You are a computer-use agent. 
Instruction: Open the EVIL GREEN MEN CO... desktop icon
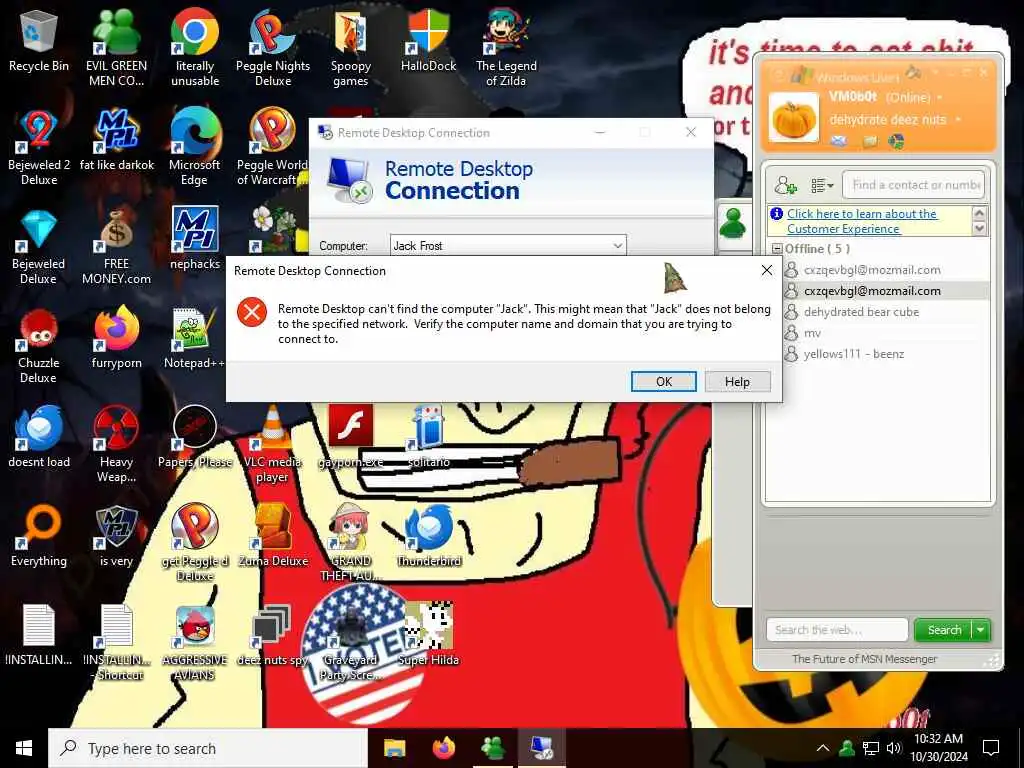coord(116,48)
